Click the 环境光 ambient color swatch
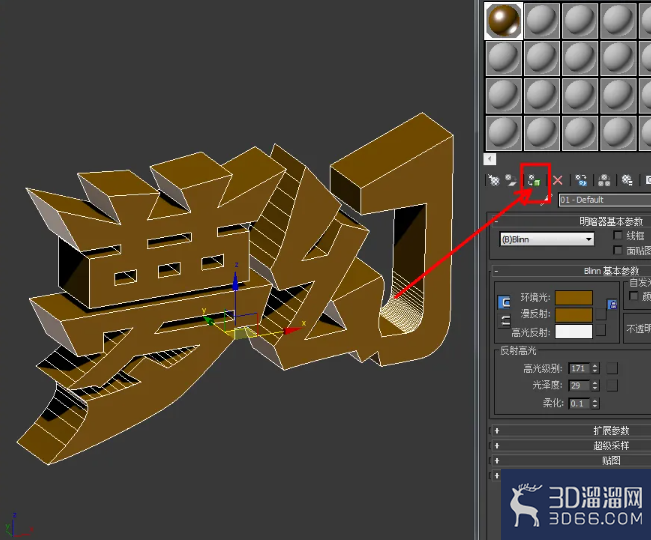651x540 pixels. 574,297
